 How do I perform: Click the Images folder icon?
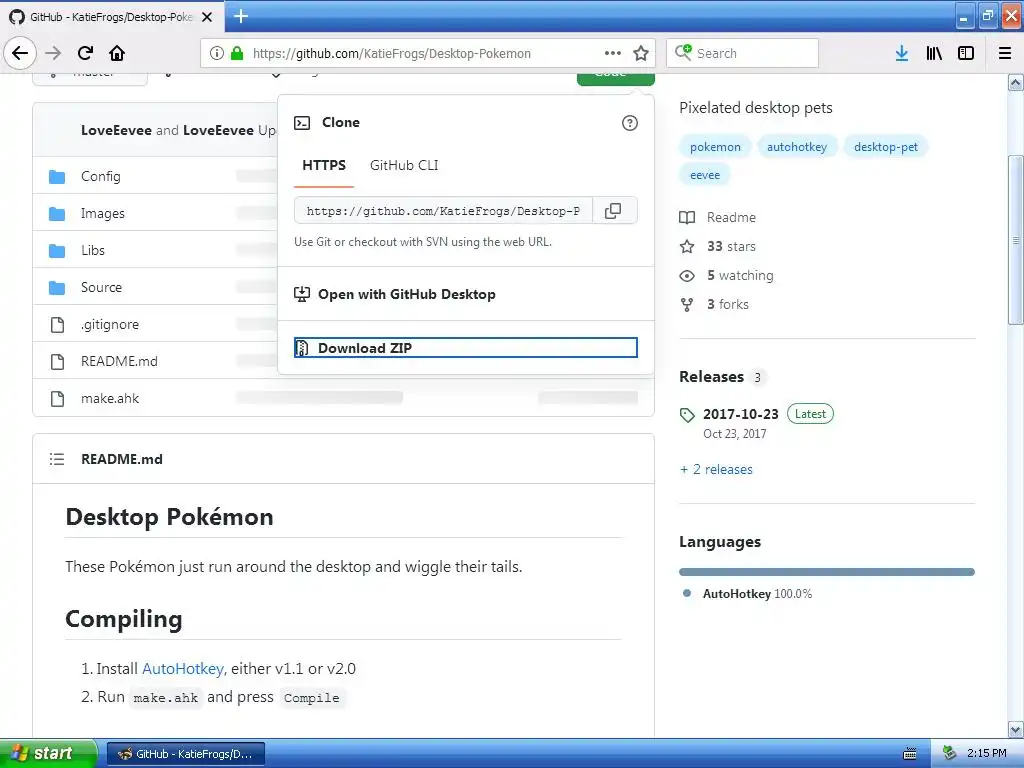click(57, 214)
